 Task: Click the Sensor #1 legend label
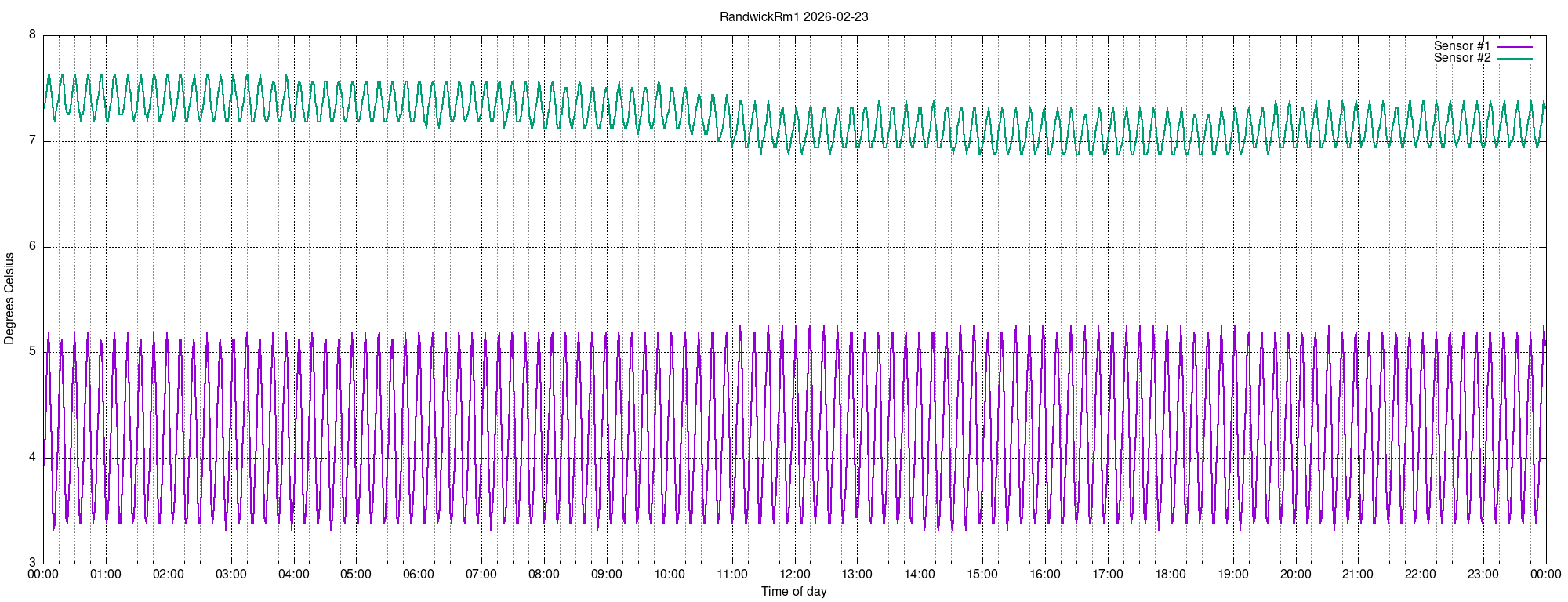(x=1461, y=46)
